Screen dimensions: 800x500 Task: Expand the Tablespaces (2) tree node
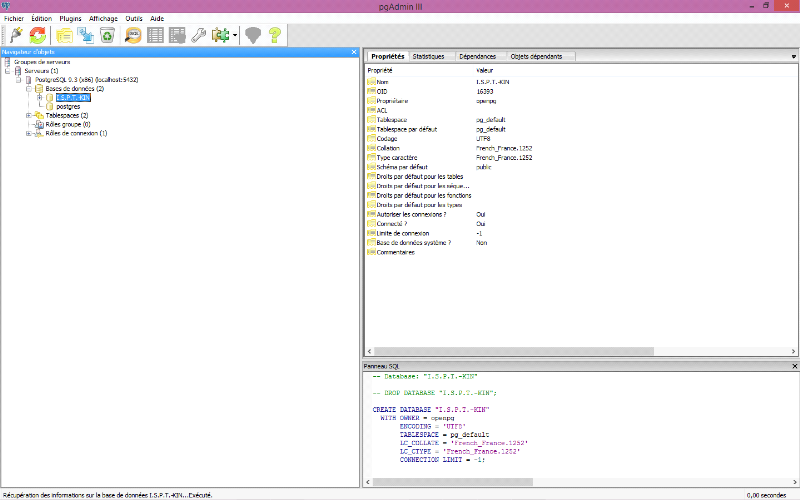(29, 115)
